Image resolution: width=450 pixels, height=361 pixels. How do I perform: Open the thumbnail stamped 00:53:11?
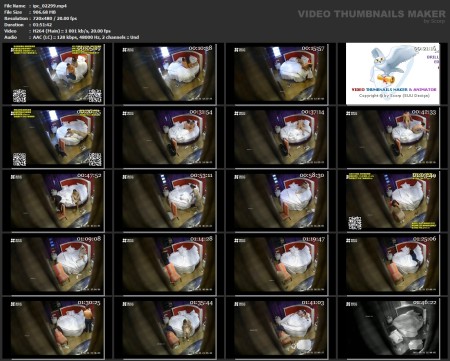(169, 201)
